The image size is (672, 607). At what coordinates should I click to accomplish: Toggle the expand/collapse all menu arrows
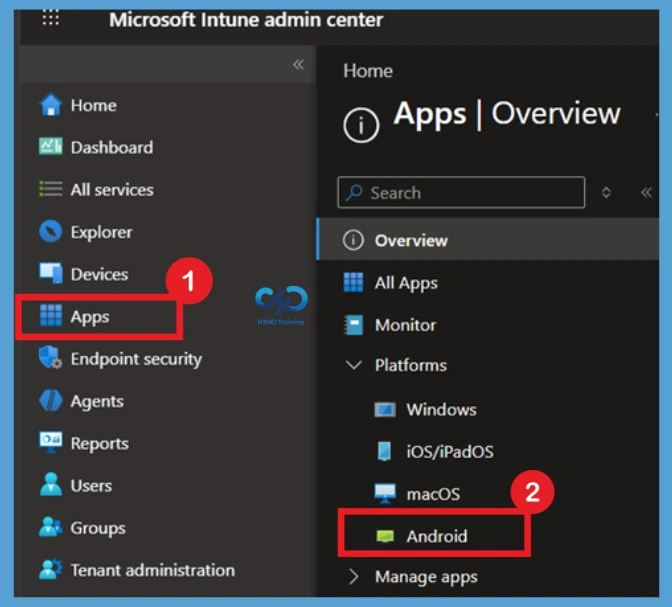pos(606,192)
